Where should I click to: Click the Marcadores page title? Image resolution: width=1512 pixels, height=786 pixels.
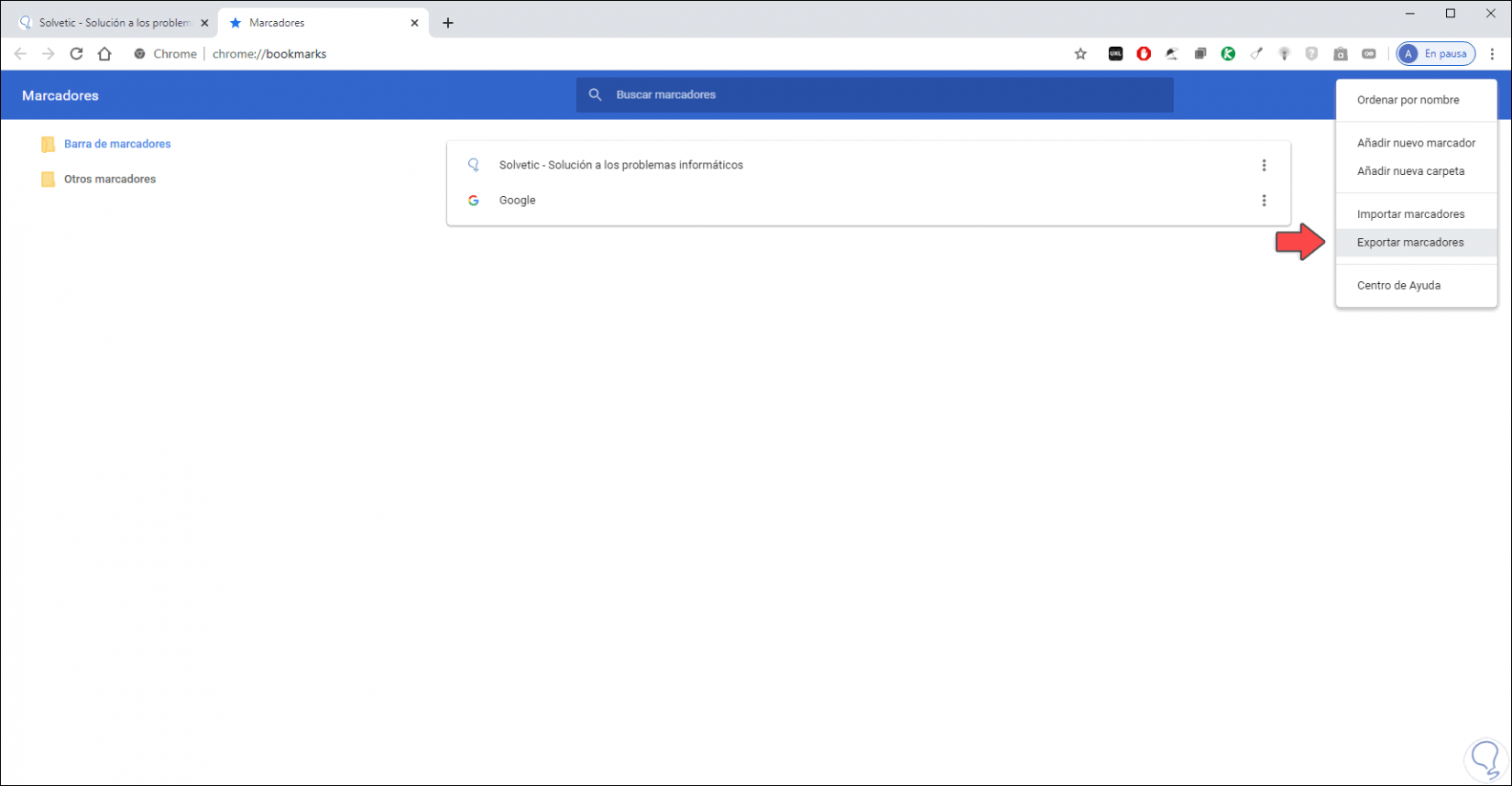click(60, 95)
